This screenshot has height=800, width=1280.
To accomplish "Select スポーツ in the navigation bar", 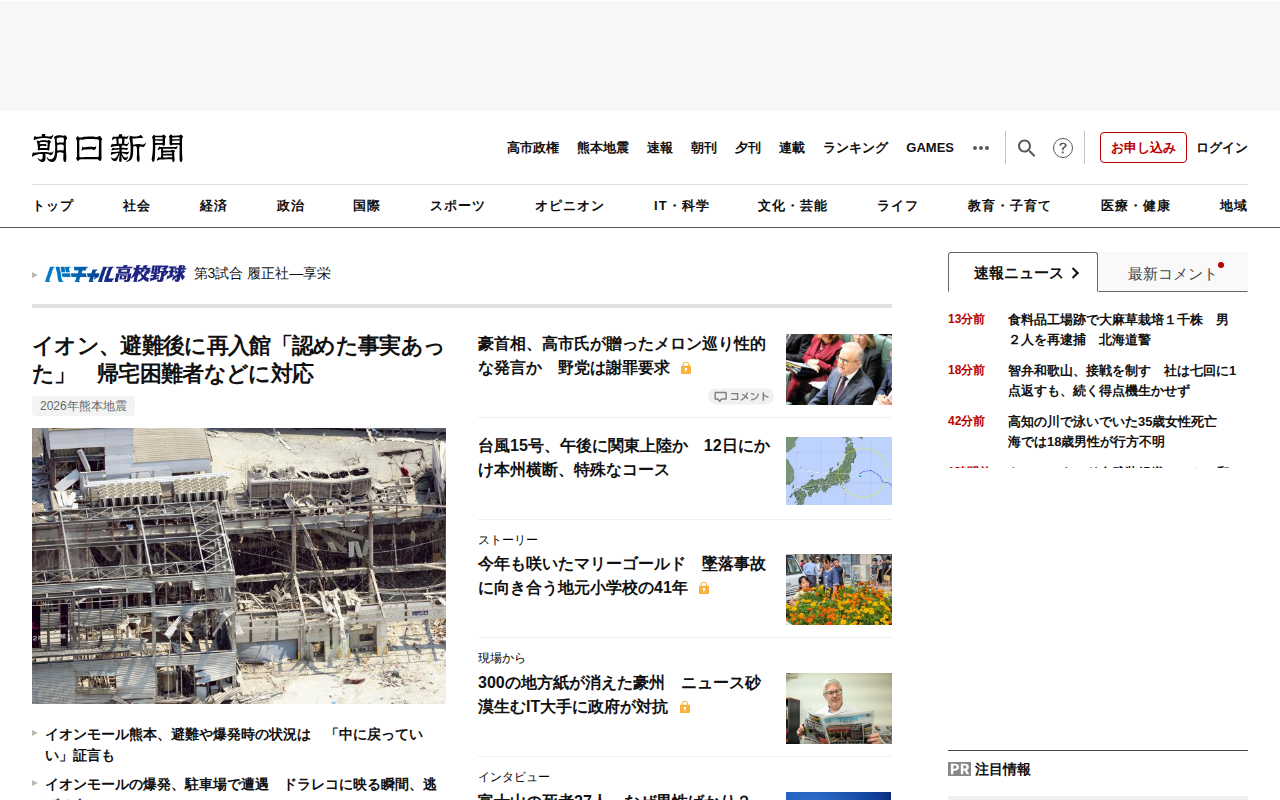I will pyautogui.click(x=458, y=206).
